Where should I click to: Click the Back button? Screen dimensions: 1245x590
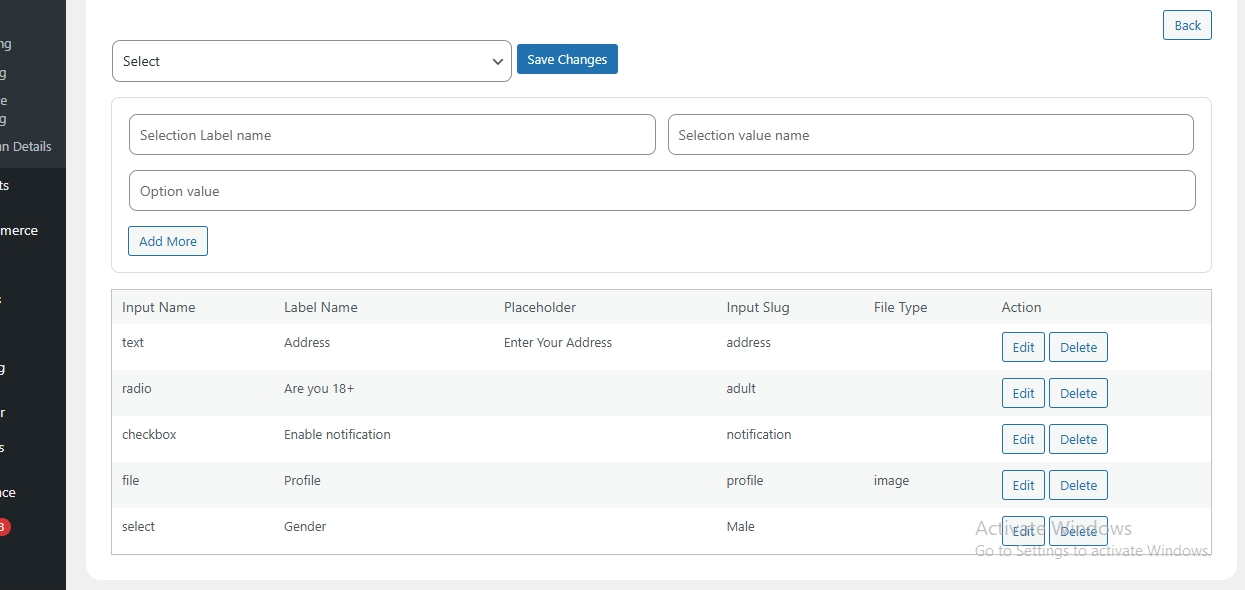pos(1187,25)
